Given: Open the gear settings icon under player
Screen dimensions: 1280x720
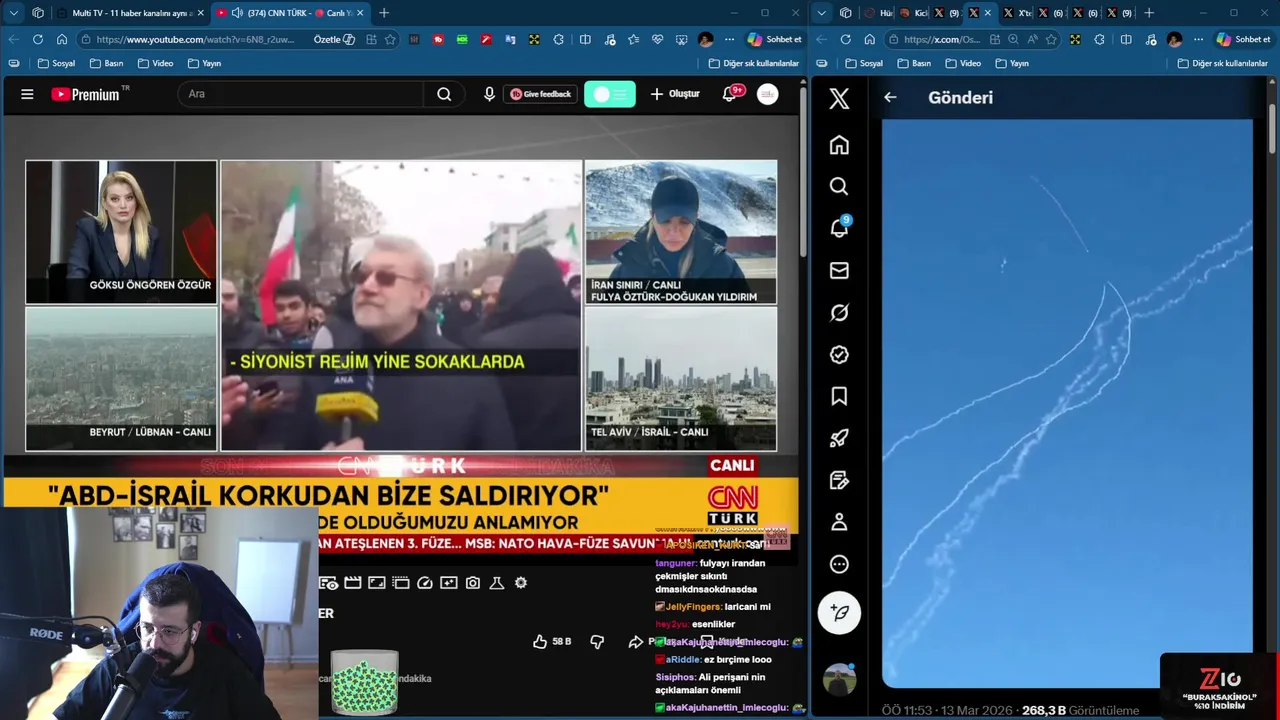Looking at the screenshot, I should coord(521,582).
